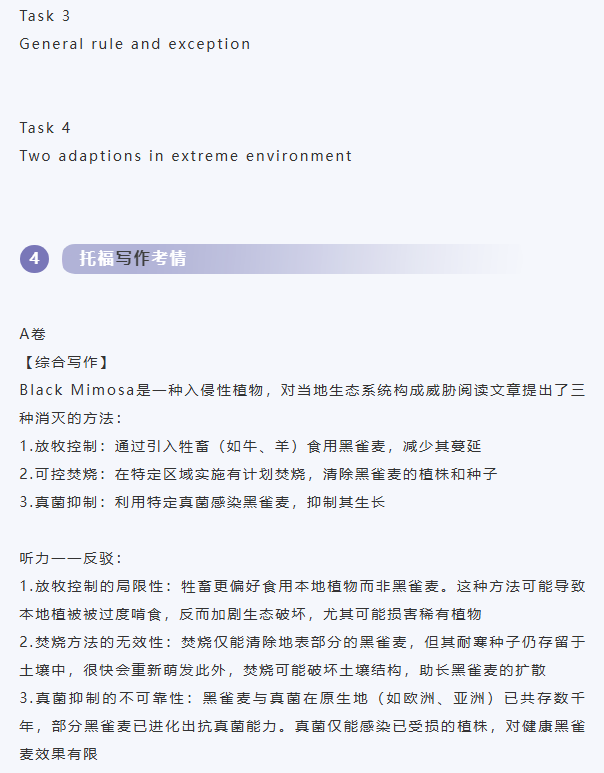Click the 3.真菌抑制的不可靠性 rebuttal line
The height and width of the screenshot is (773, 604).
(x=302, y=698)
